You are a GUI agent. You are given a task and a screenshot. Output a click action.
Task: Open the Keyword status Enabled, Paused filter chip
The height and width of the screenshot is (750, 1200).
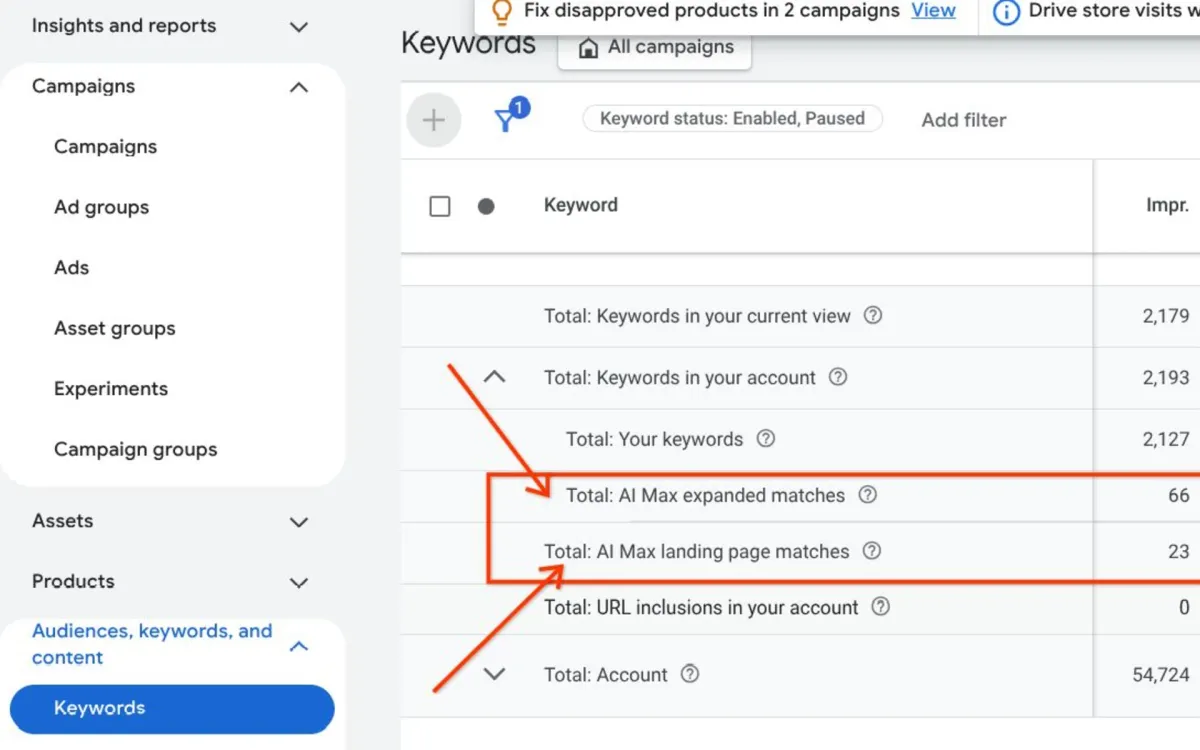732,118
